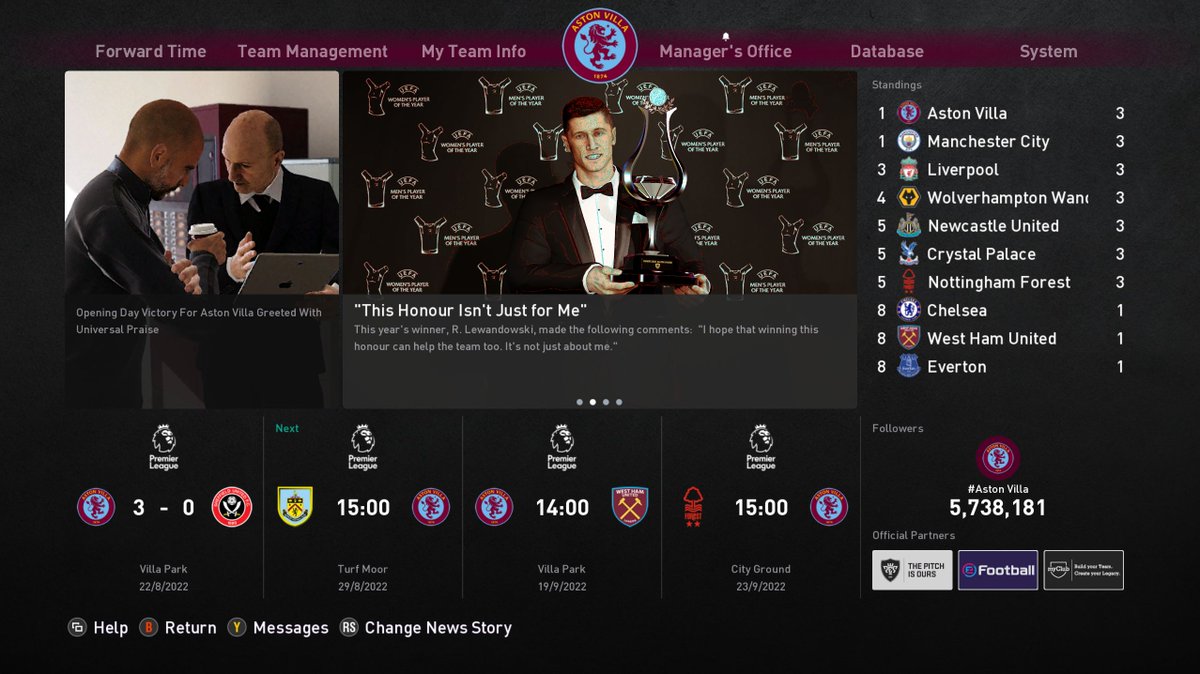Screen dimensions: 1200x674
Task: Open the Opening Day Victory news thumbnail
Action: pos(202,182)
